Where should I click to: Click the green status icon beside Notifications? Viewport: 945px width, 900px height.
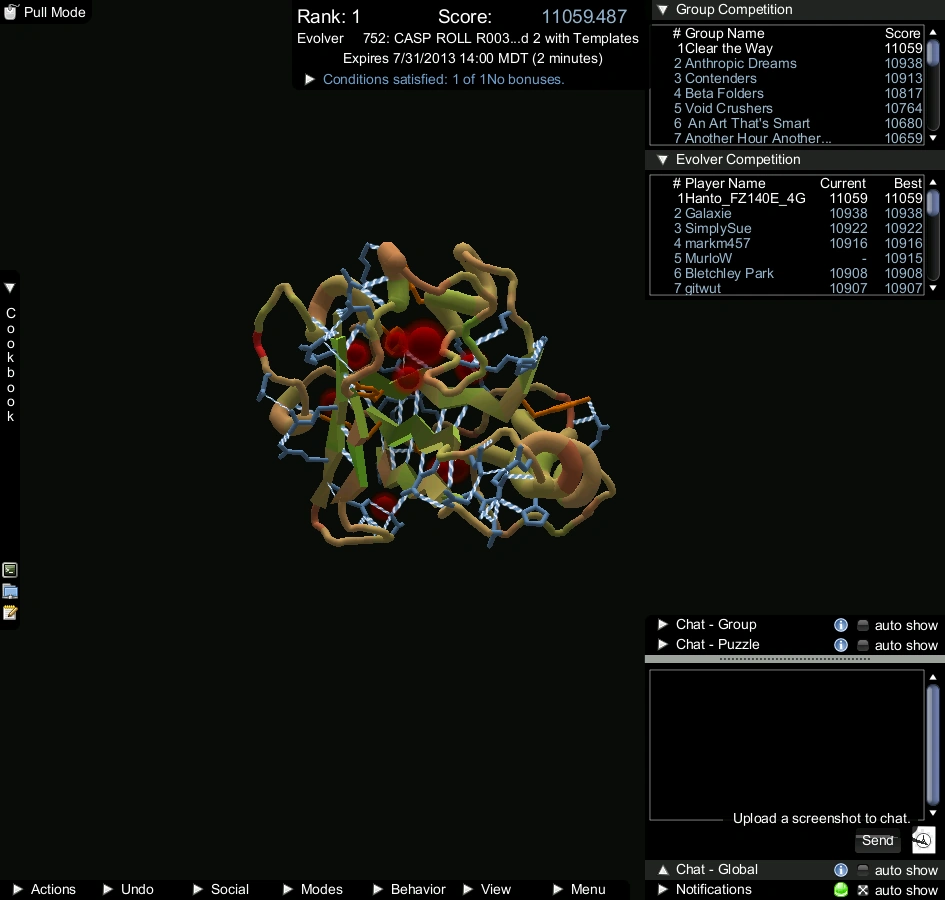pyautogui.click(x=840, y=889)
